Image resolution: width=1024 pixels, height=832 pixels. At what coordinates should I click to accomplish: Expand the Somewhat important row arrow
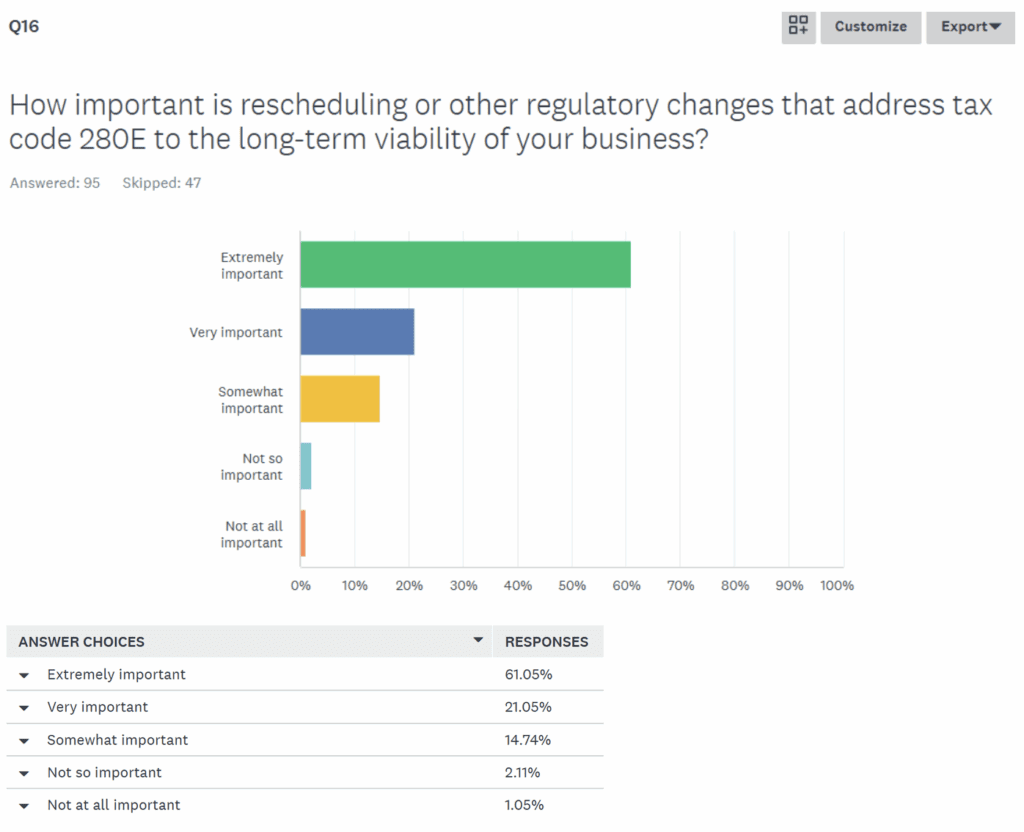25,741
